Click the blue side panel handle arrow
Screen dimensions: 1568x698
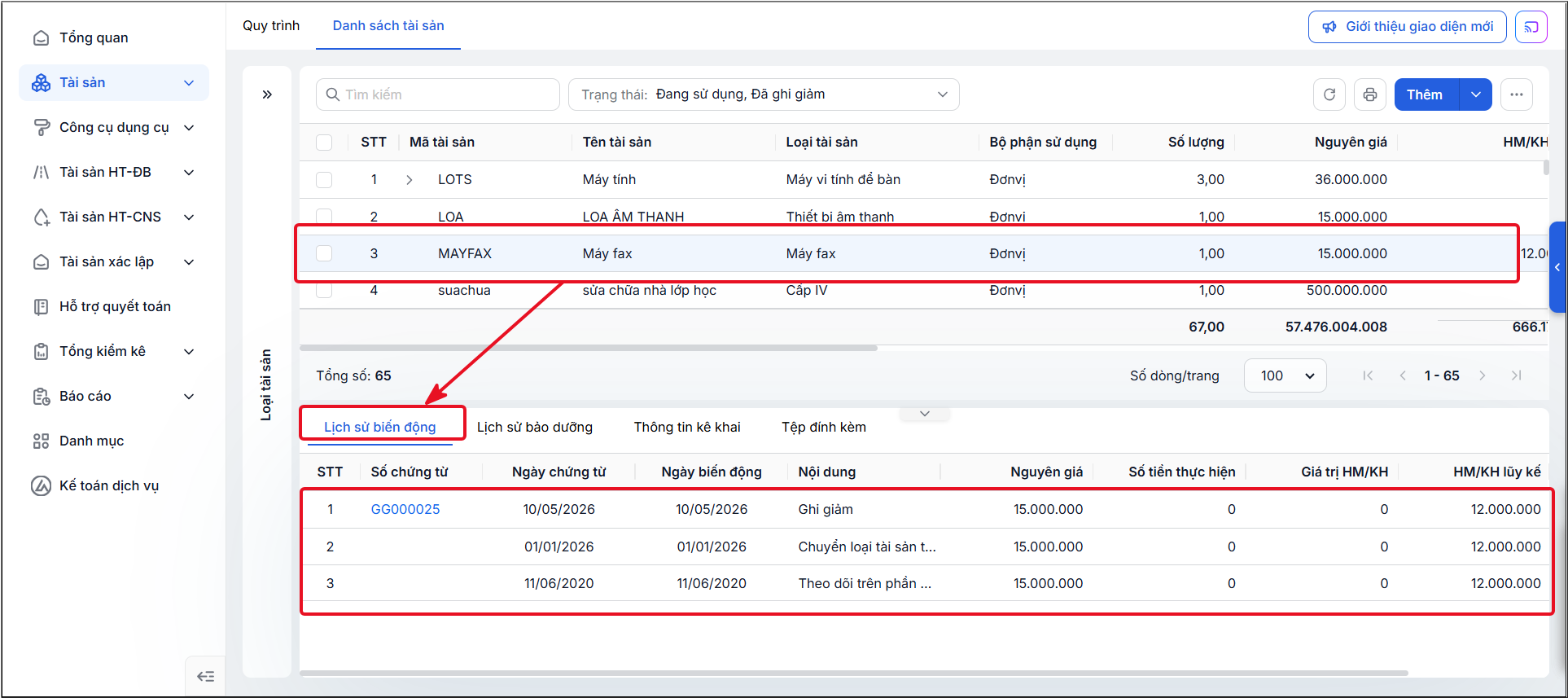pyautogui.click(x=1557, y=267)
